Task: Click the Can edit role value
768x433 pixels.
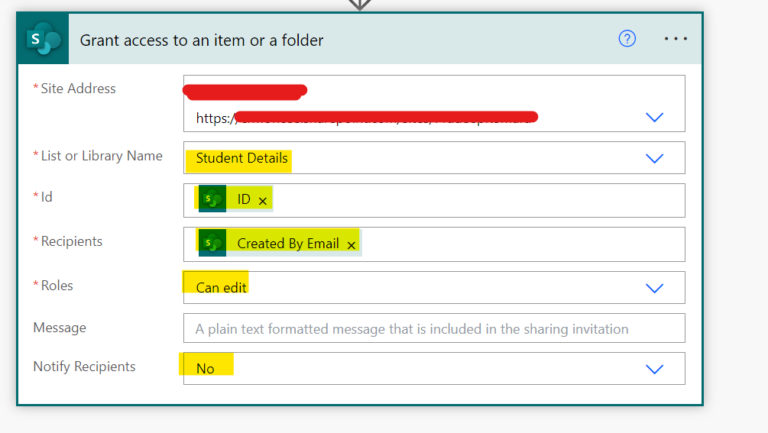Action: click(221, 288)
